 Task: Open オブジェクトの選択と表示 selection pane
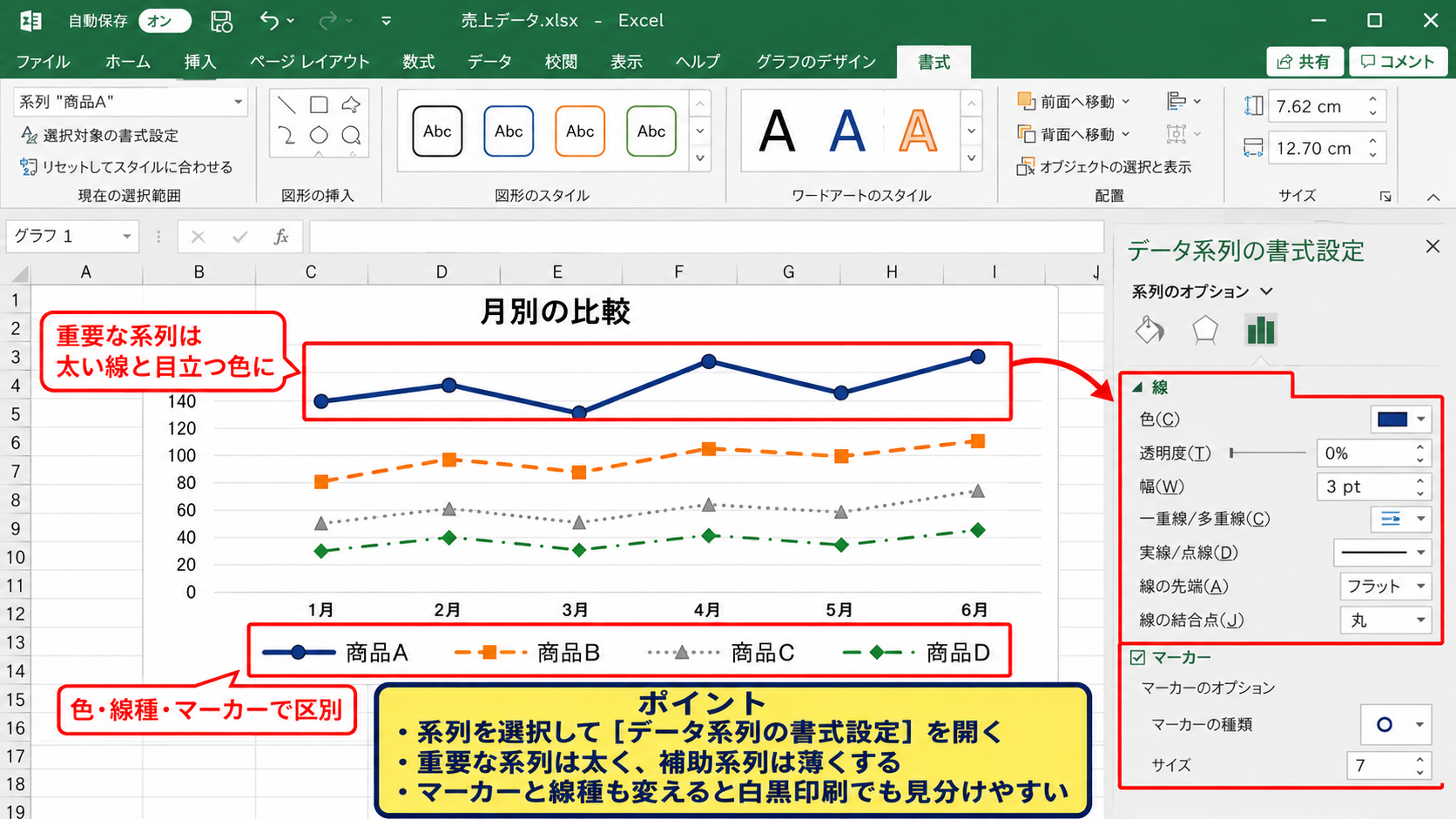point(1104,166)
